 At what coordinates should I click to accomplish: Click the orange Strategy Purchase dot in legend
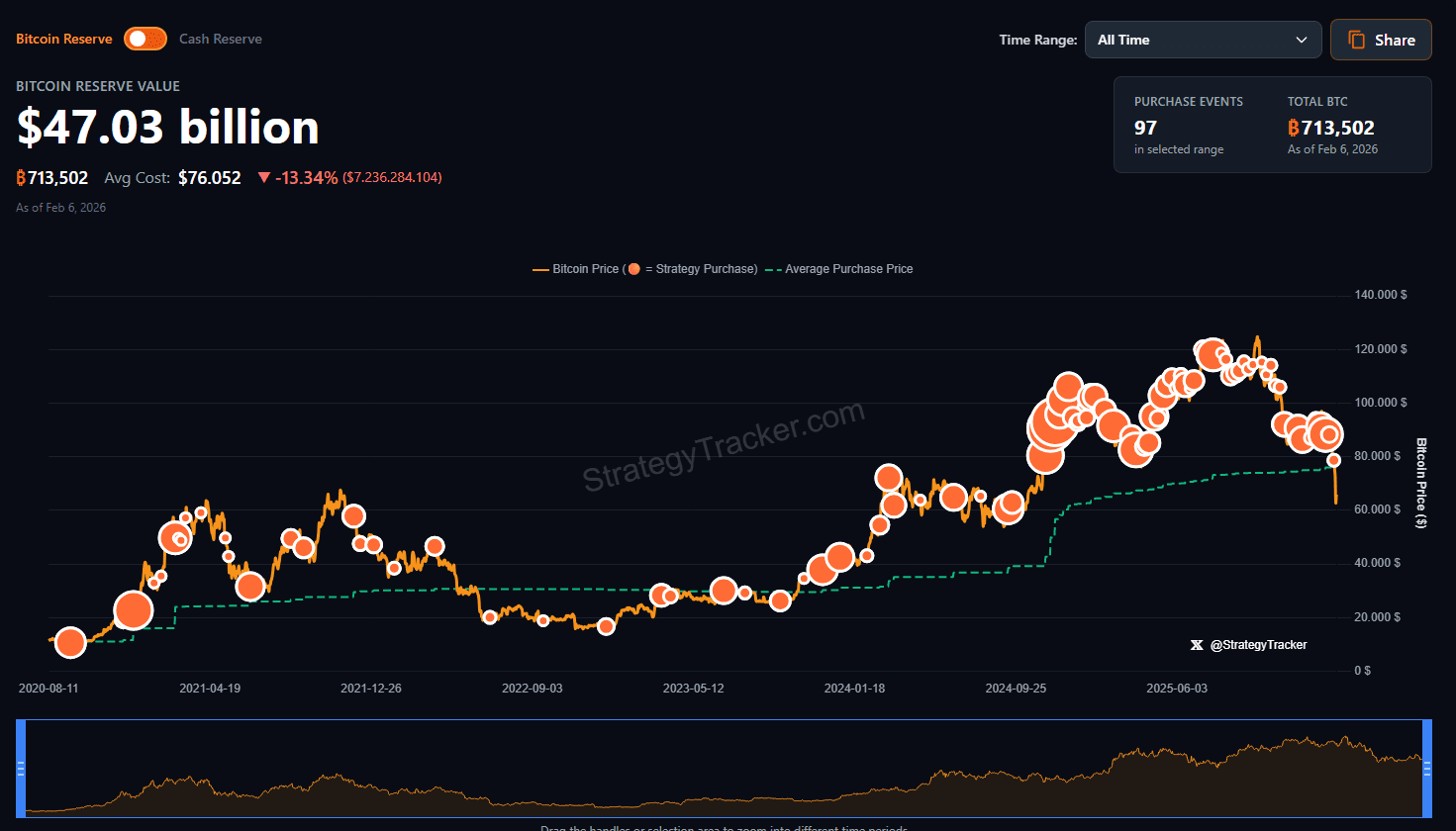click(x=633, y=269)
